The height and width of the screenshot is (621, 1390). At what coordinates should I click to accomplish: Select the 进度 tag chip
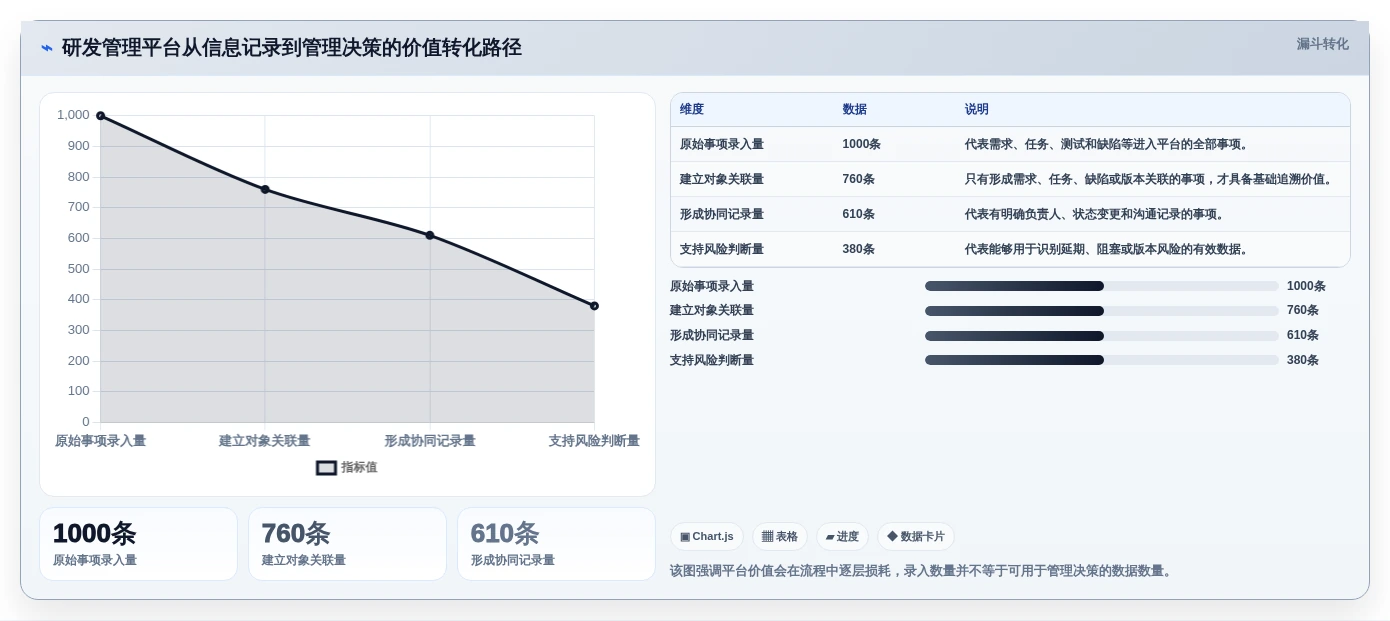(842, 536)
